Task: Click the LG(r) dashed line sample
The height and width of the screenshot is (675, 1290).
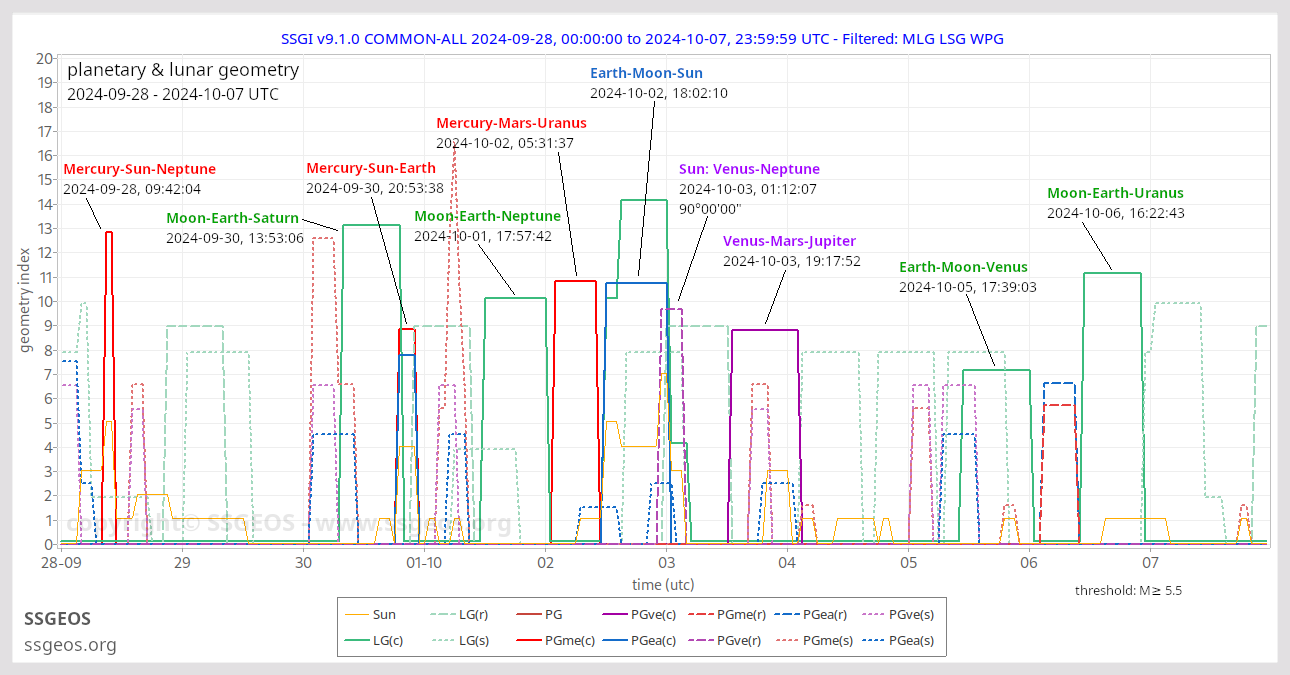Action: click(444, 614)
